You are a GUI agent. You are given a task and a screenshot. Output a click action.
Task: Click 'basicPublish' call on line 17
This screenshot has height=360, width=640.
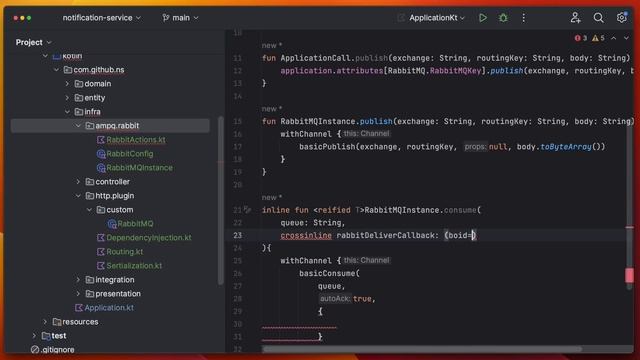point(327,147)
